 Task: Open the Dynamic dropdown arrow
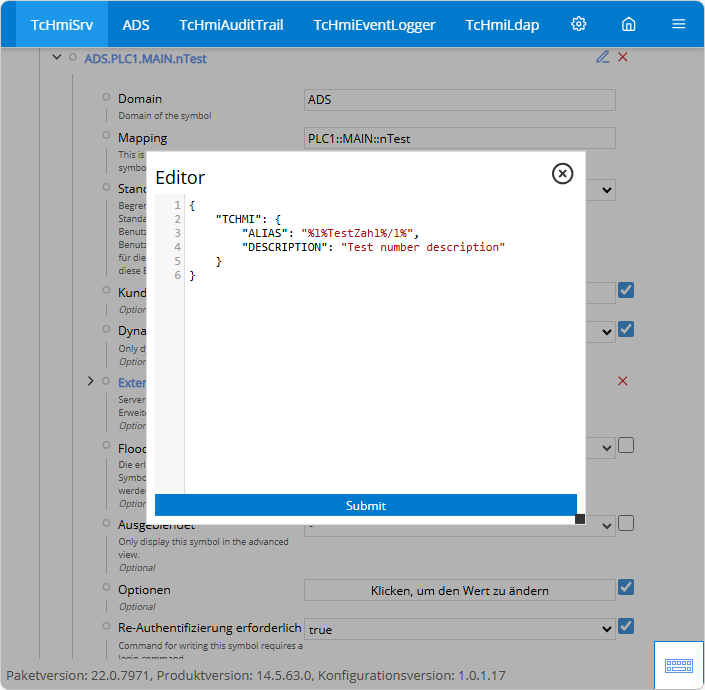(x=607, y=332)
